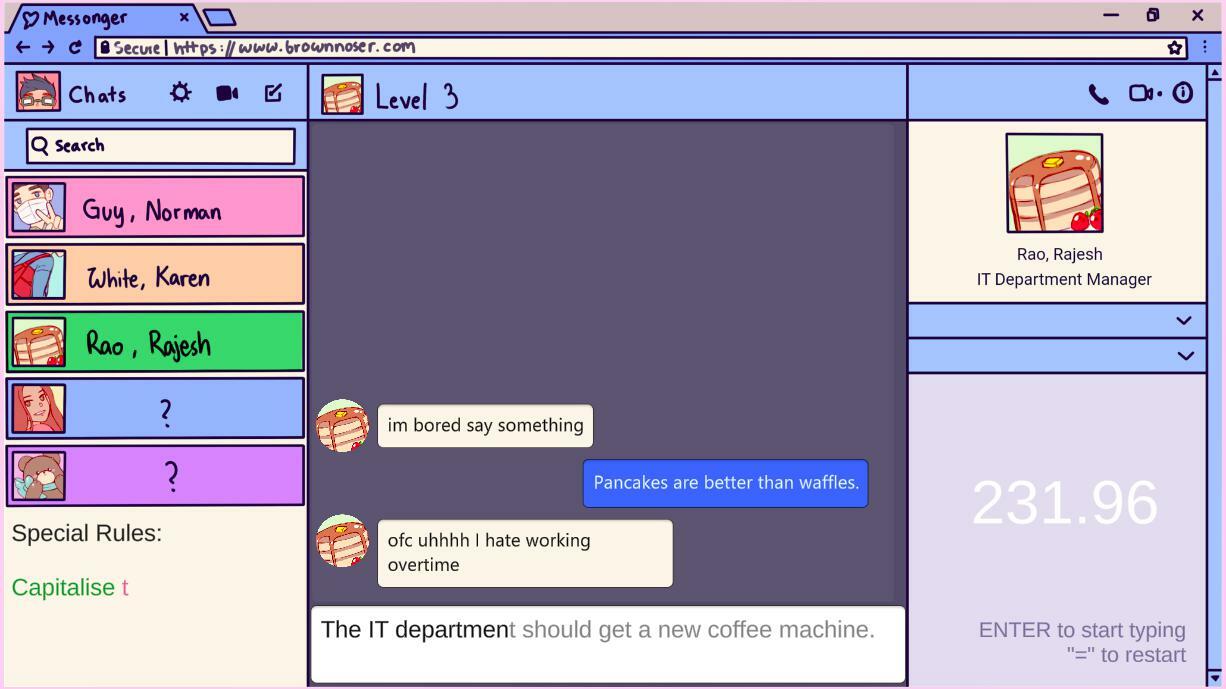Click the Search chats field
The image size is (1226, 689).
point(161,146)
